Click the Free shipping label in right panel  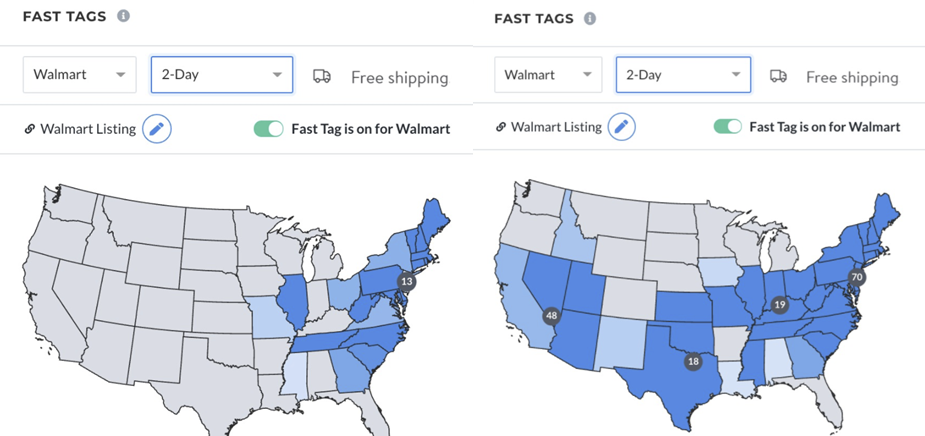pyautogui.click(x=852, y=77)
